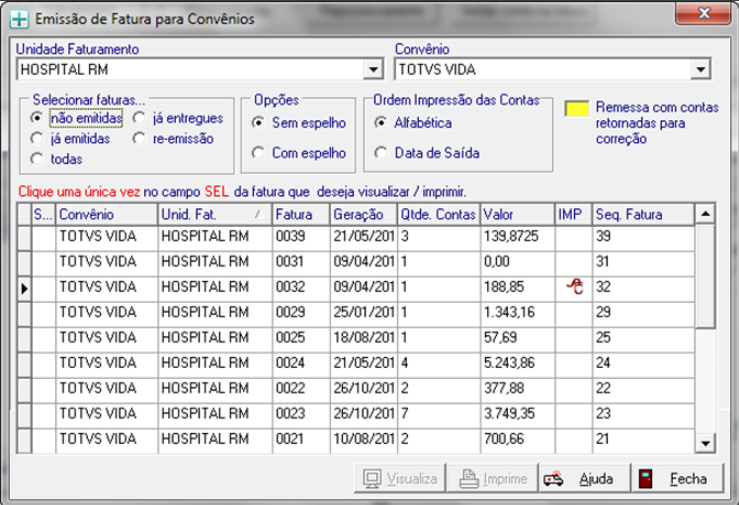Click the monitor icon on Visualiza button
The image size is (739, 505).
[372, 479]
